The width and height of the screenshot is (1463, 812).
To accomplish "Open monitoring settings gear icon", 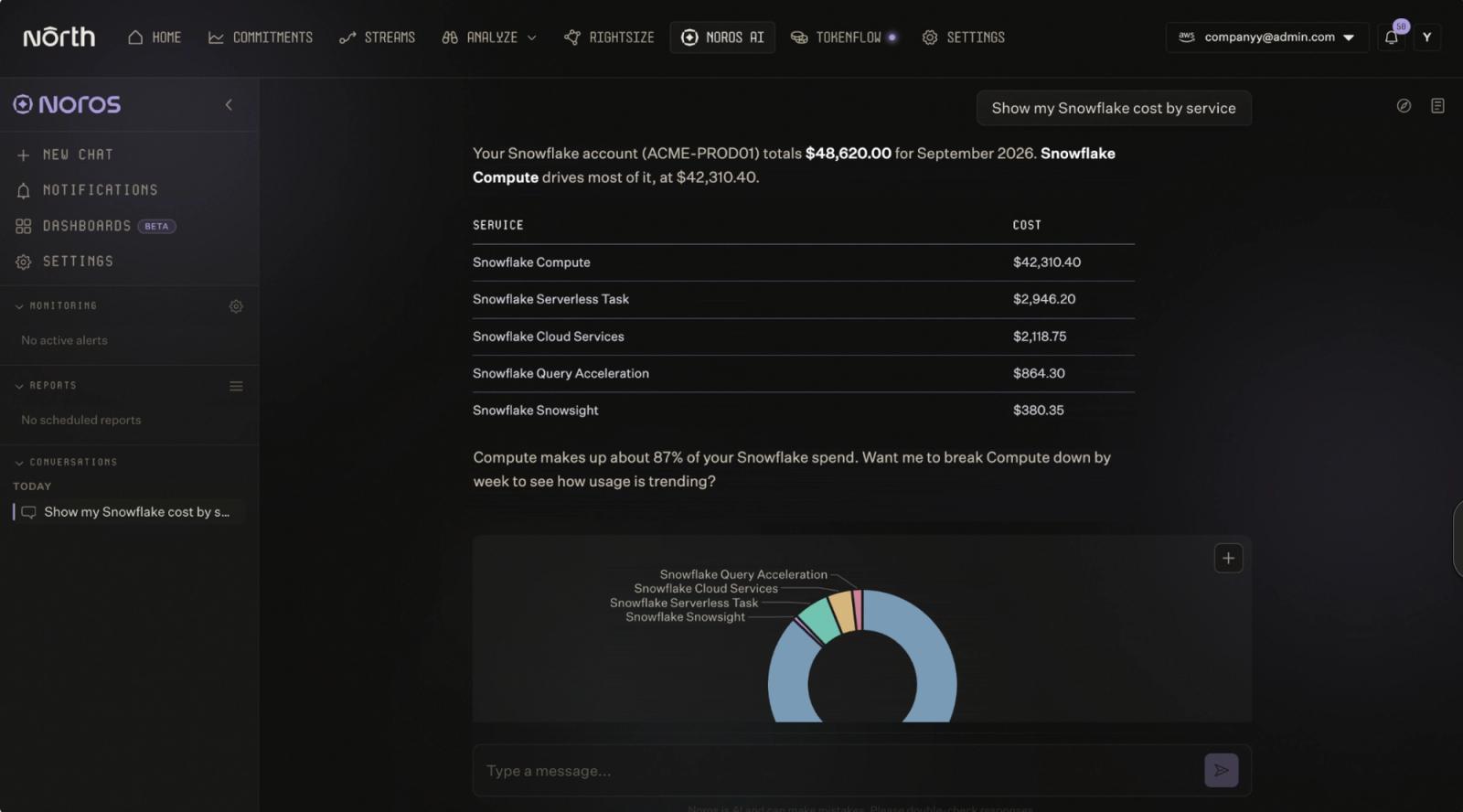I will [236, 306].
